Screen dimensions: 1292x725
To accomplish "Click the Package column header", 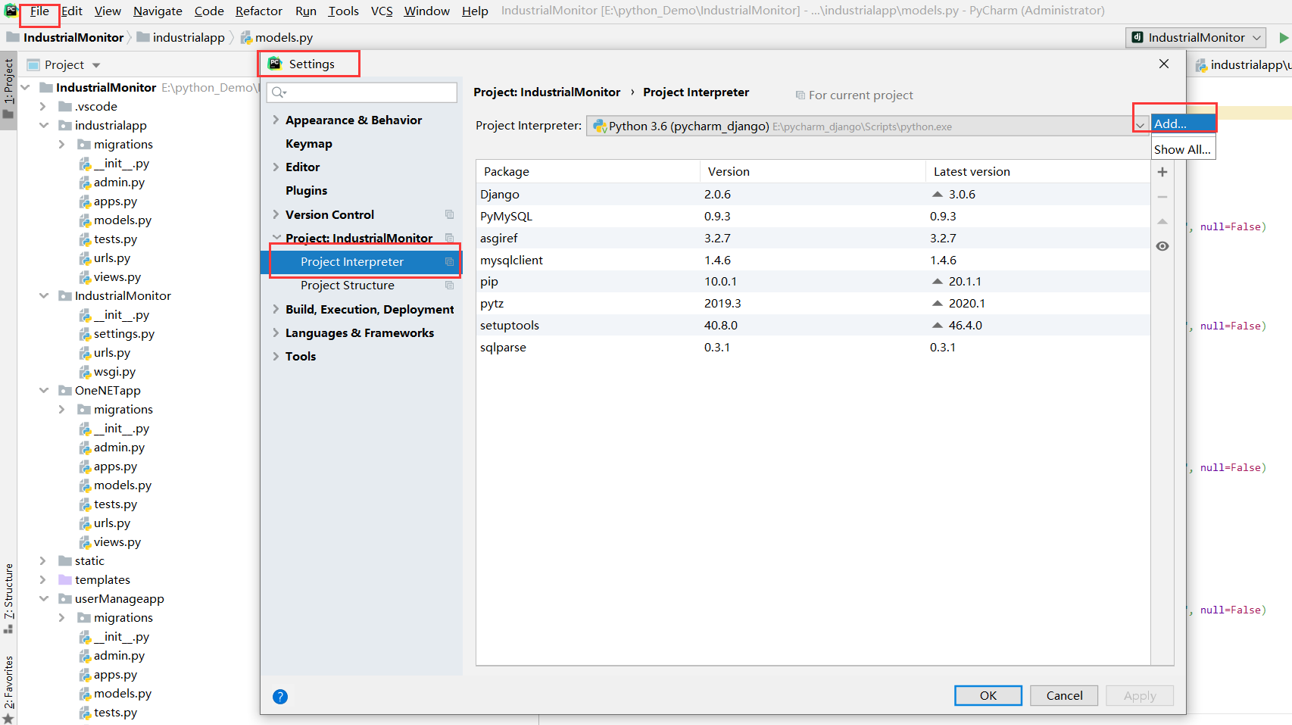I will (588, 172).
